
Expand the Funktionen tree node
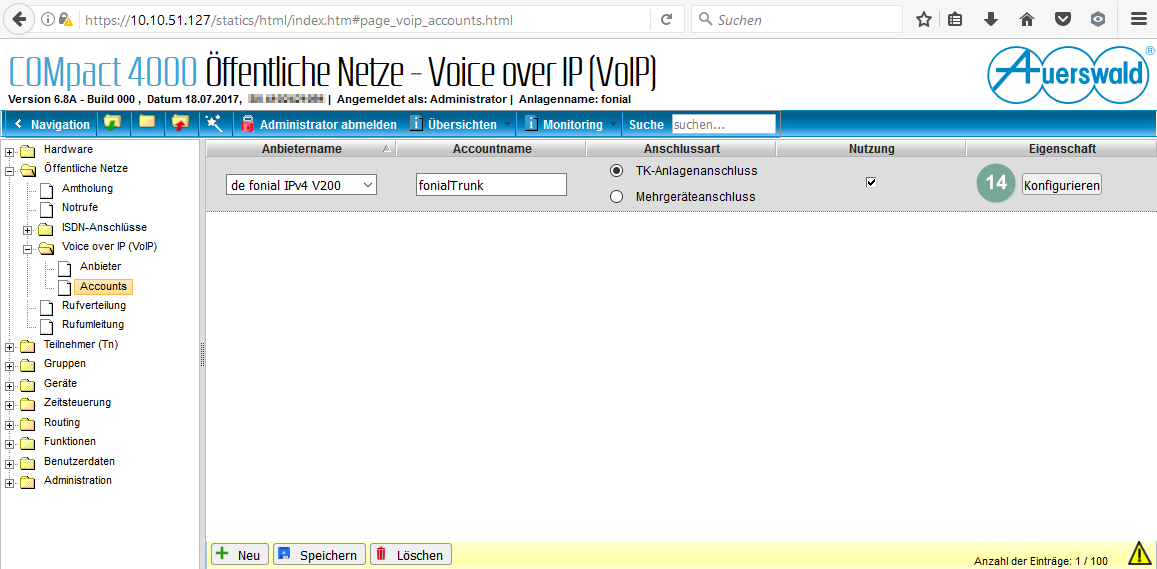(10, 445)
